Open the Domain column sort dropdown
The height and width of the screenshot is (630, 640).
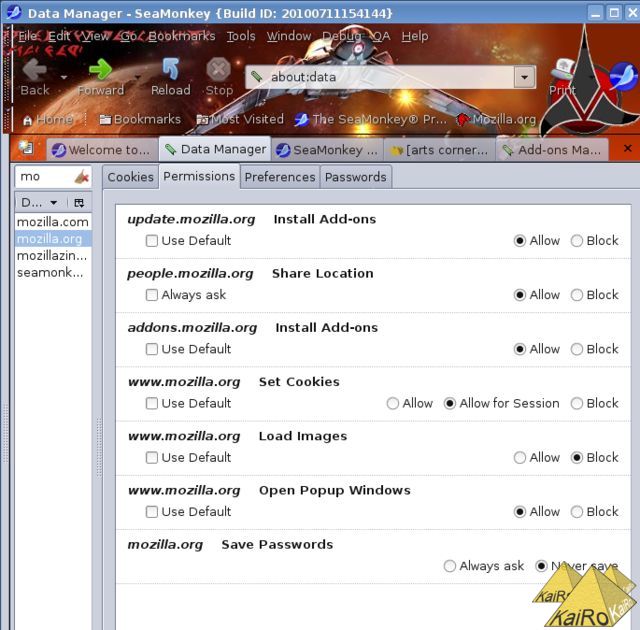pos(53,203)
